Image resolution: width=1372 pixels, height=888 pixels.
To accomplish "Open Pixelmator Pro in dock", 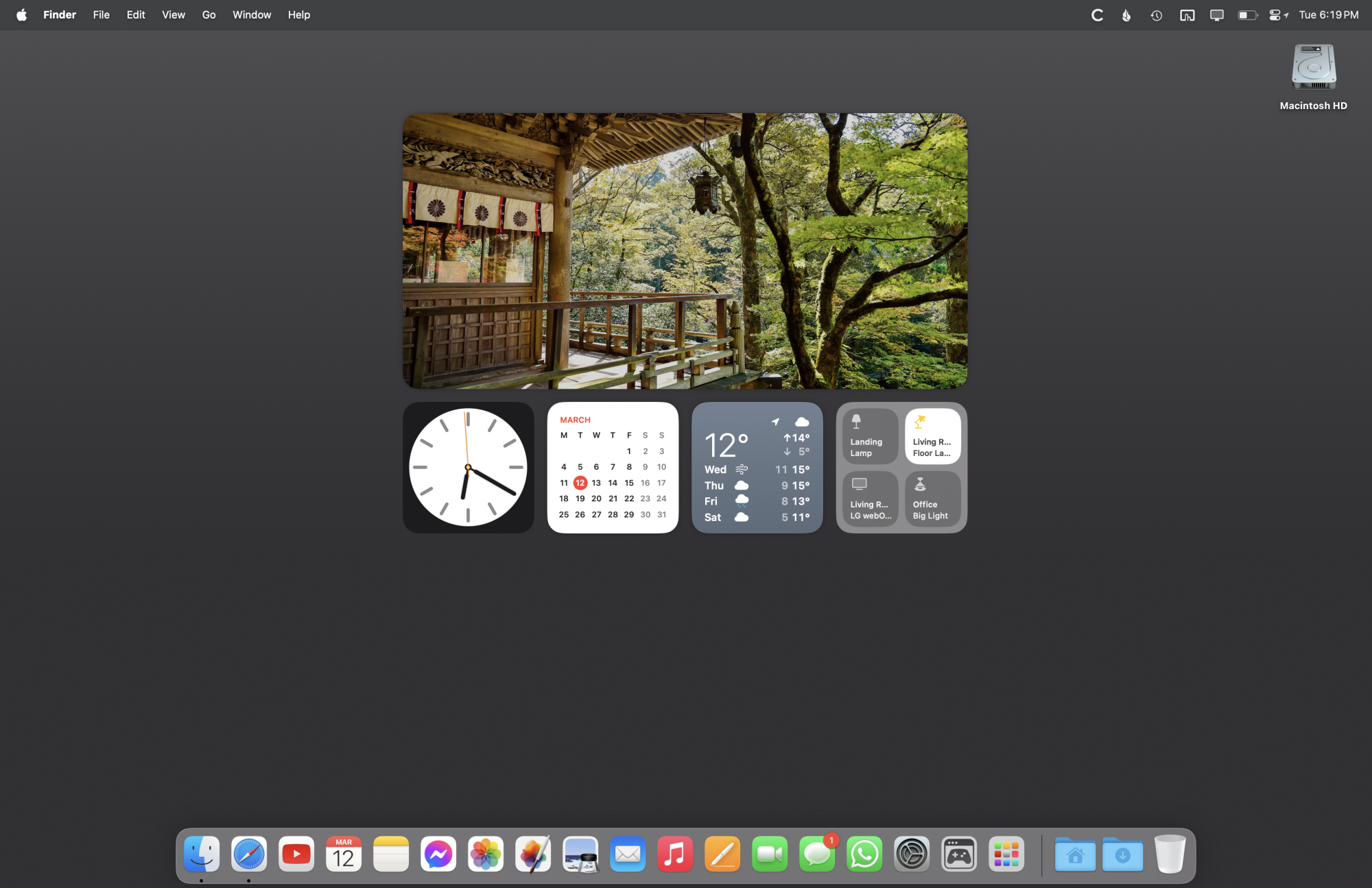I will [x=533, y=854].
